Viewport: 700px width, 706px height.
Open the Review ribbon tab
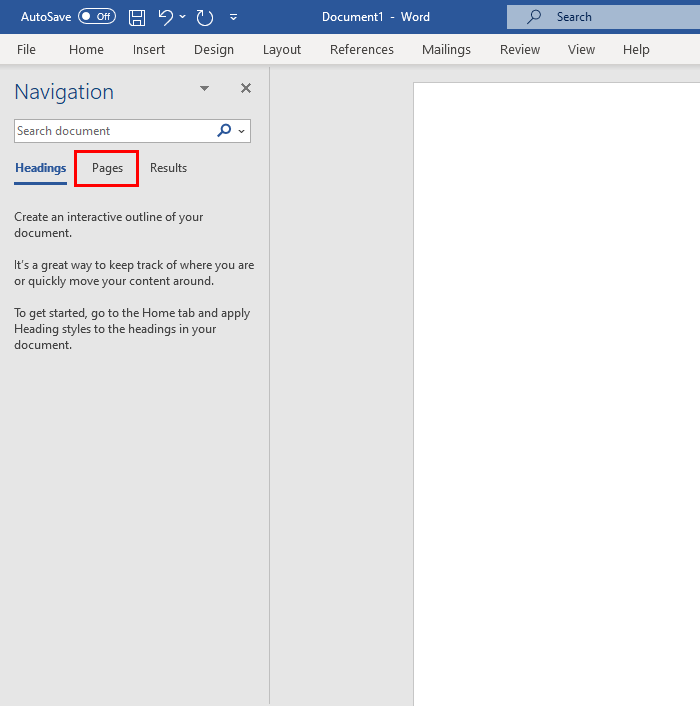click(519, 50)
